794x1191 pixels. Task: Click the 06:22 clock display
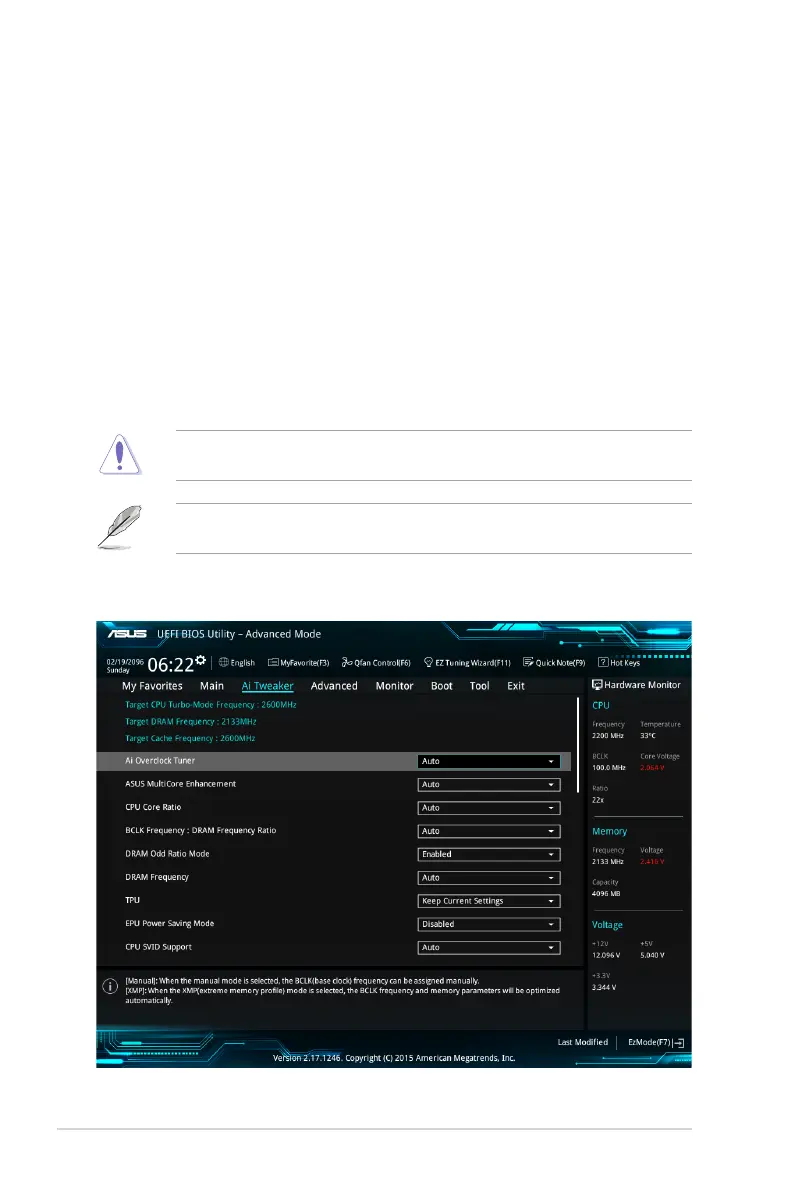point(171,665)
